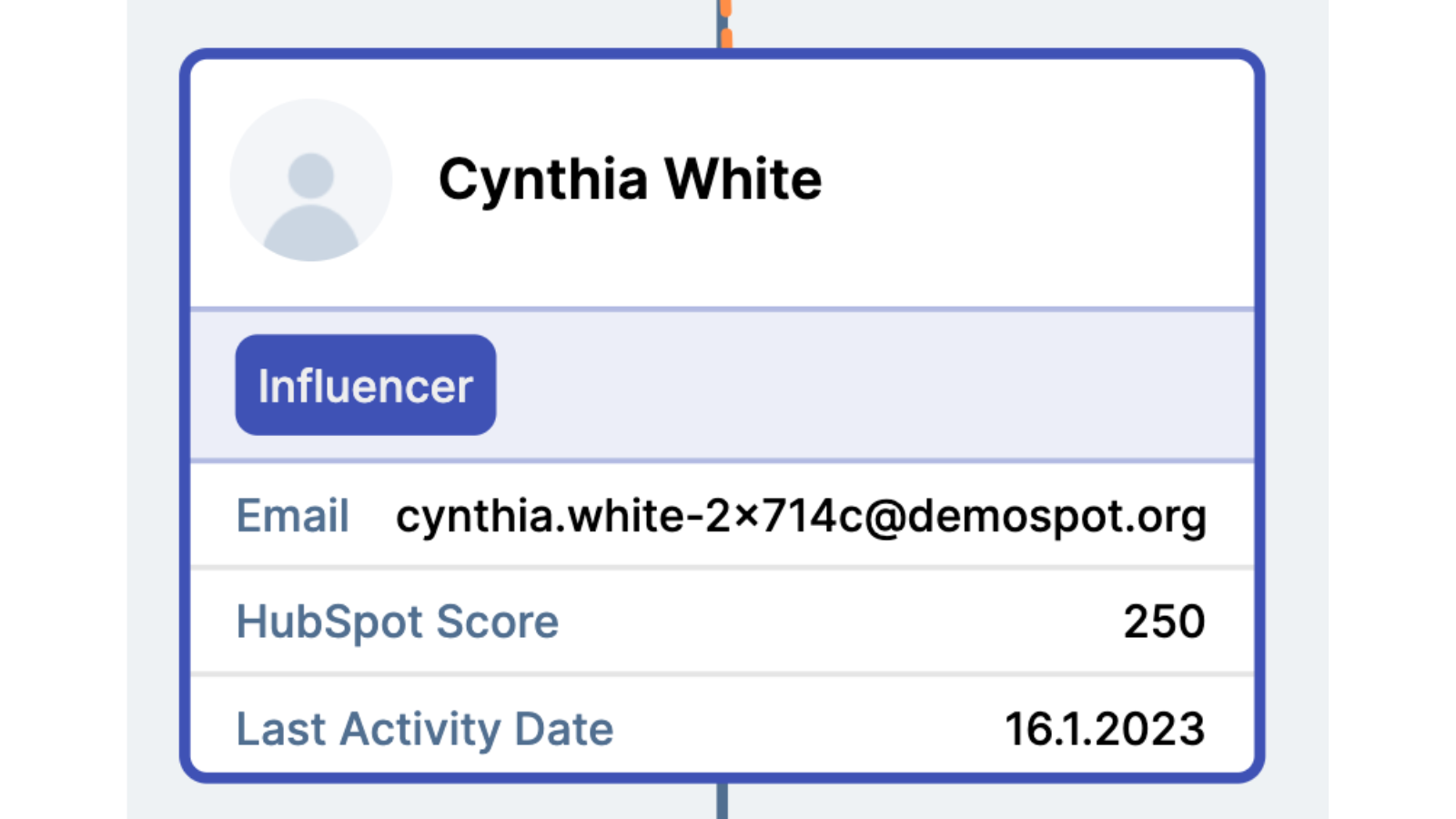Viewport: 1456px width, 819px height.
Task: Click the orange dashed connector above card
Action: 725,23
